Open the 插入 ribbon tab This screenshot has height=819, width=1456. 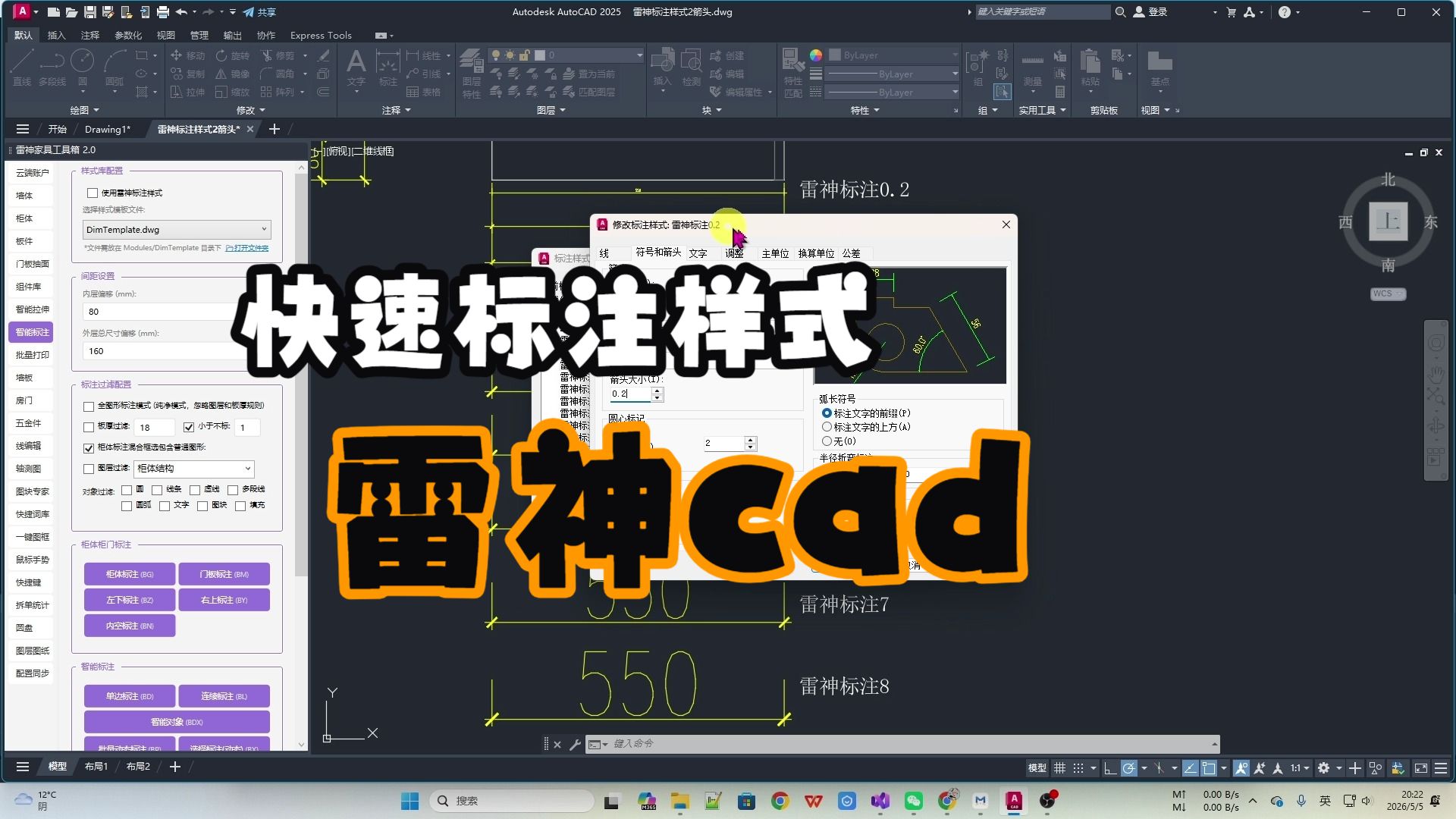tap(56, 36)
